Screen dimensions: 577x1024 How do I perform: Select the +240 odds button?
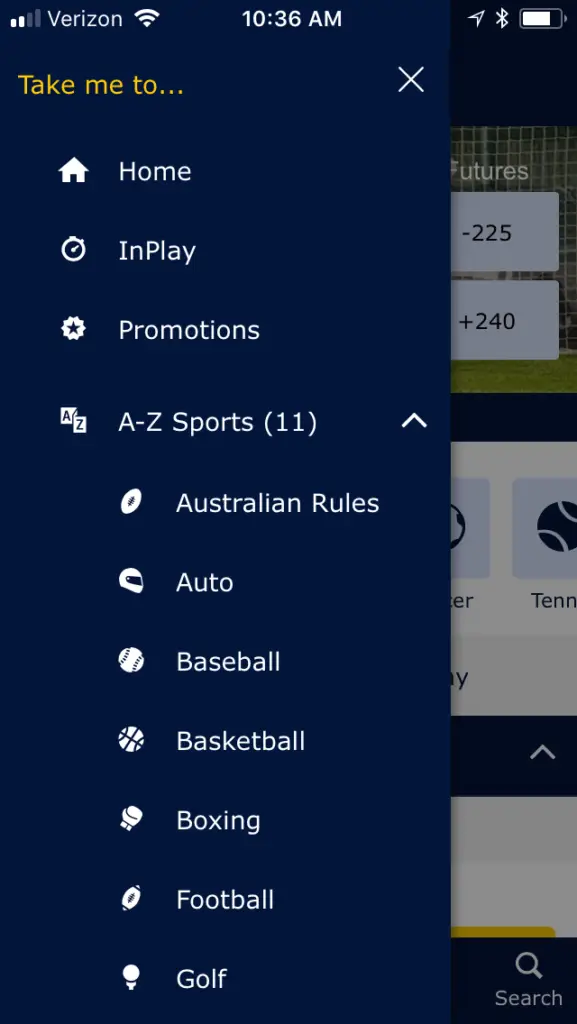(504, 321)
